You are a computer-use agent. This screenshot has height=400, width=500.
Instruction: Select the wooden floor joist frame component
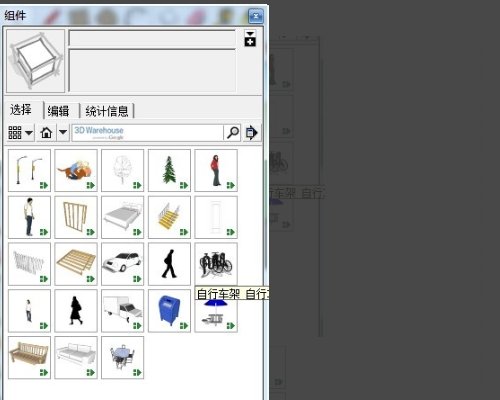click(76, 264)
